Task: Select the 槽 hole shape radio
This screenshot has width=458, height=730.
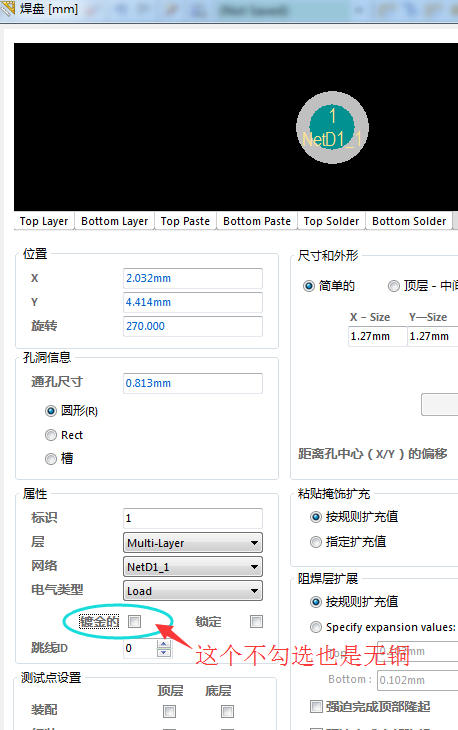Action: [51, 459]
